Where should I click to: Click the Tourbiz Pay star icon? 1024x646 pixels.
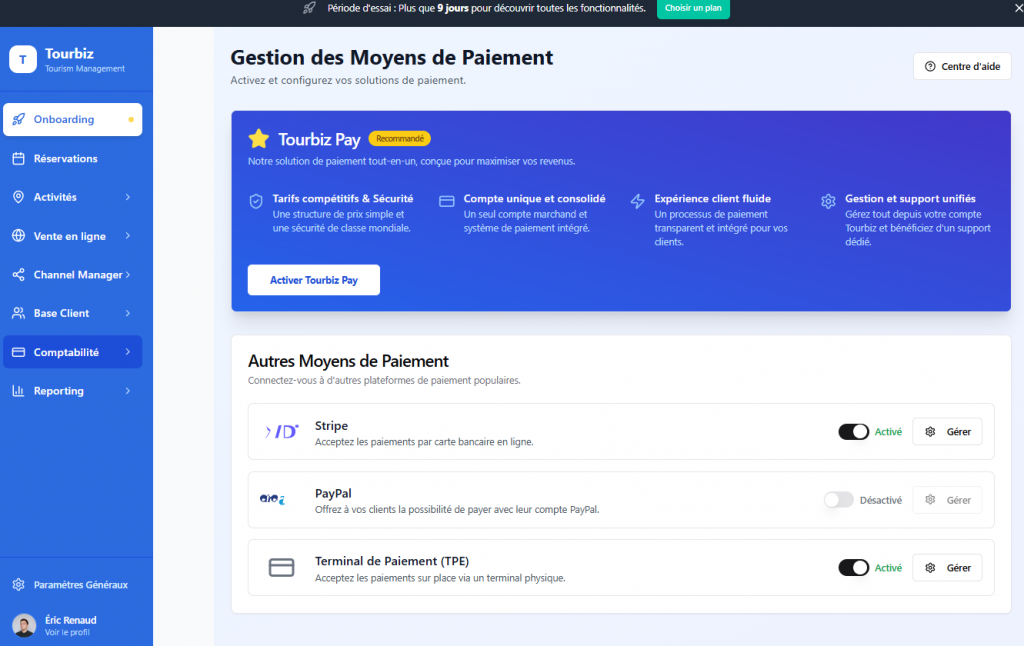[x=259, y=139]
